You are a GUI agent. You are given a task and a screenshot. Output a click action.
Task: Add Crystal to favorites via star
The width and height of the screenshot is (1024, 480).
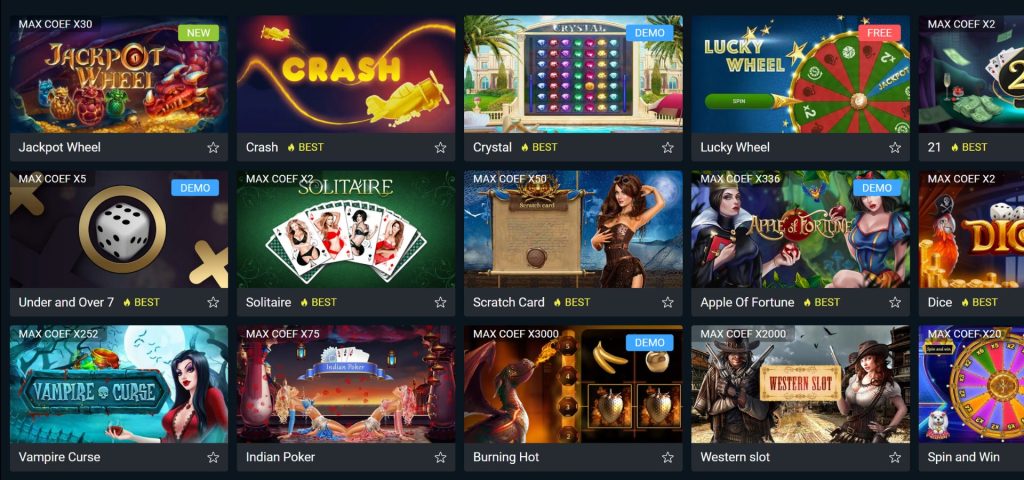(667, 148)
